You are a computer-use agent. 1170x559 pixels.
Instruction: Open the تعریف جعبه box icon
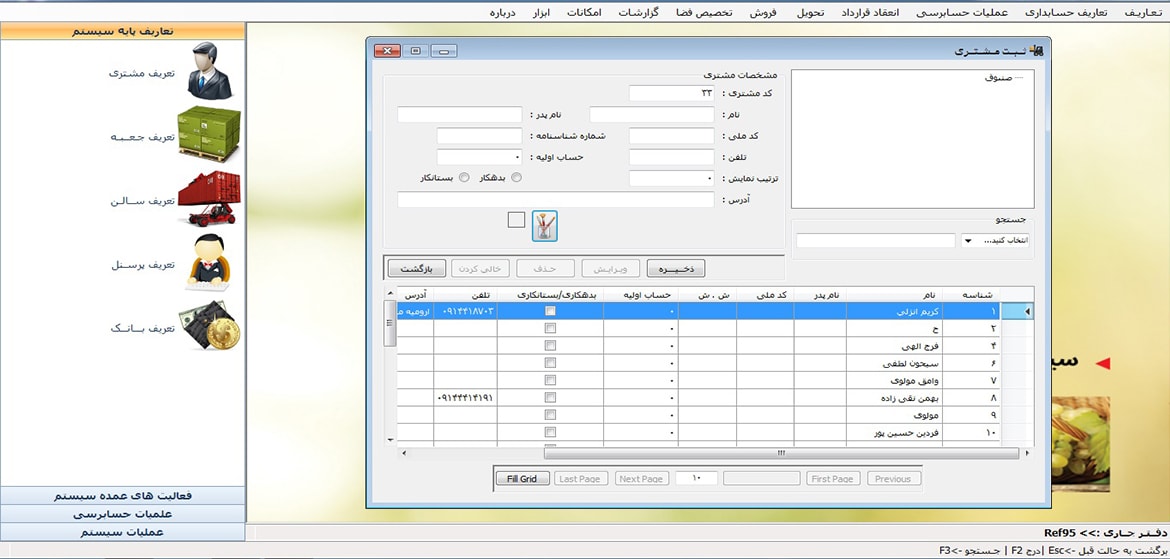(x=209, y=134)
